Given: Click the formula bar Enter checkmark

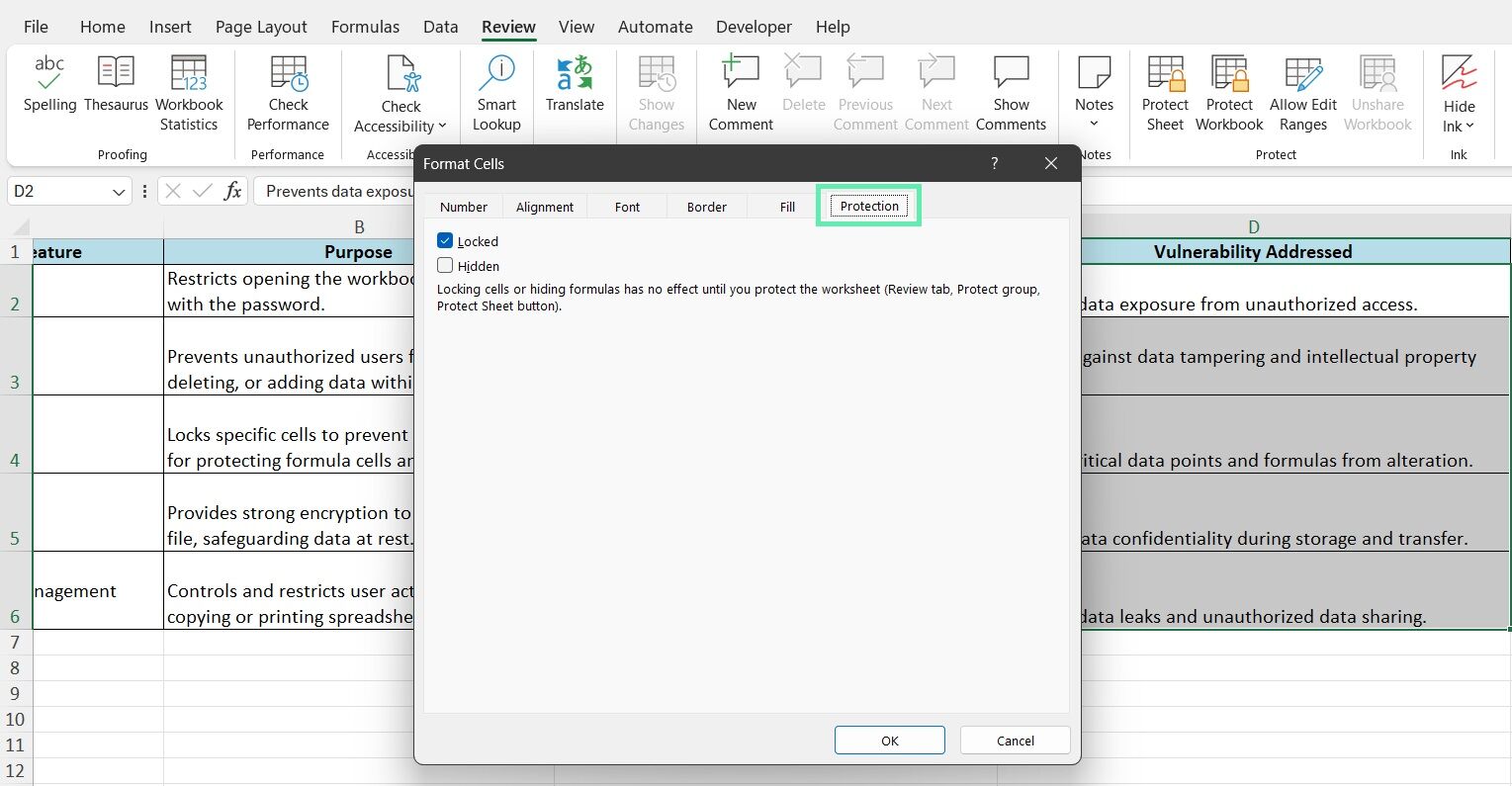Looking at the screenshot, I should [203, 191].
